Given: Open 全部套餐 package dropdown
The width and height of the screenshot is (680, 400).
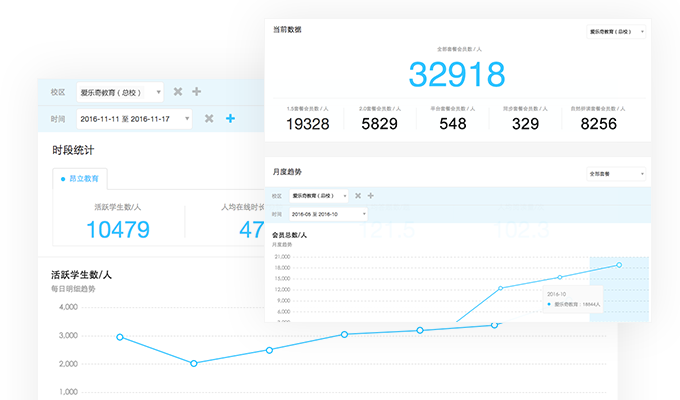Looking at the screenshot, I should (x=617, y=173).
